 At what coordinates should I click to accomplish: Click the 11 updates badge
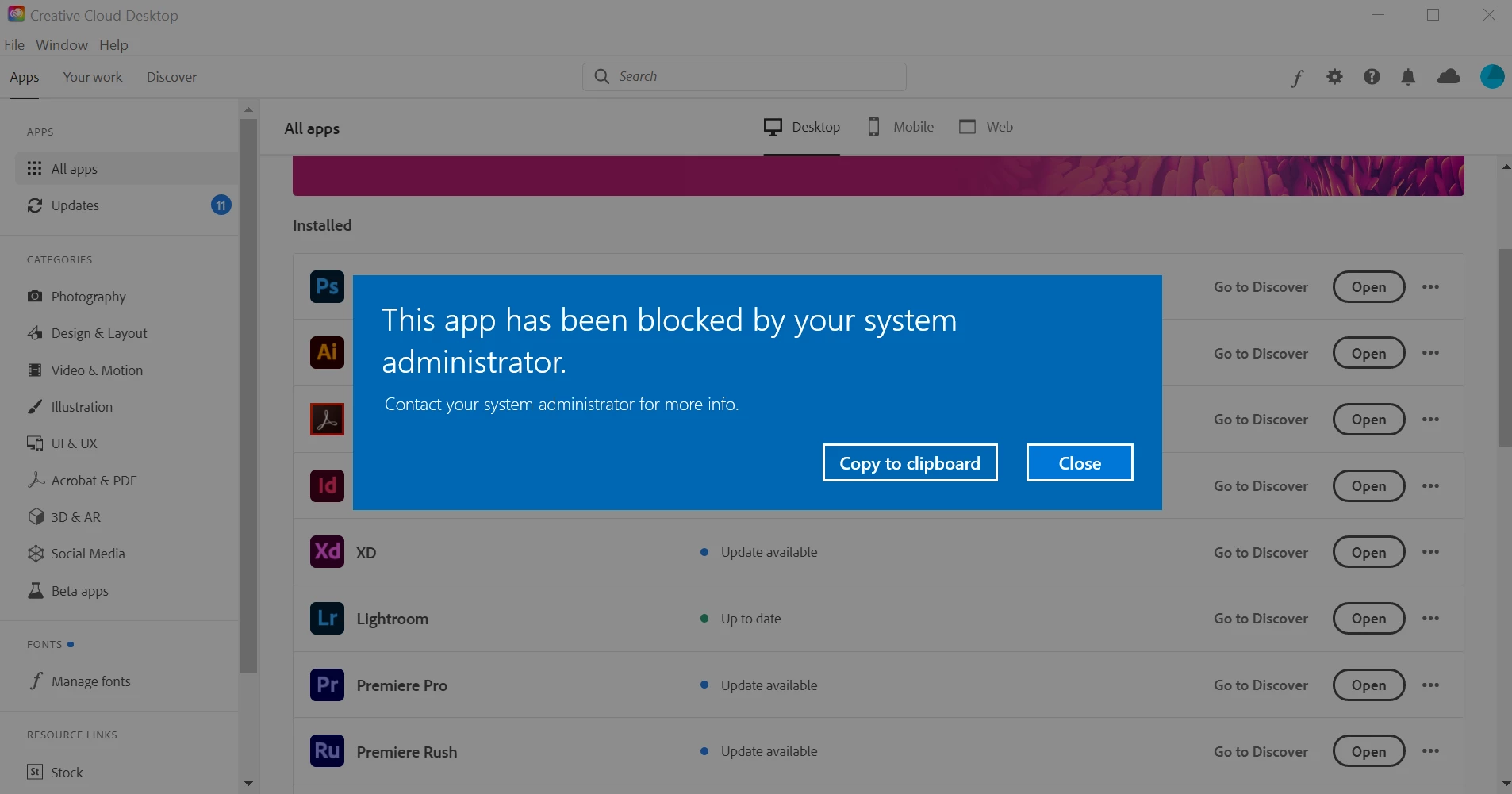pyautogui.click(x=221, y=205)
